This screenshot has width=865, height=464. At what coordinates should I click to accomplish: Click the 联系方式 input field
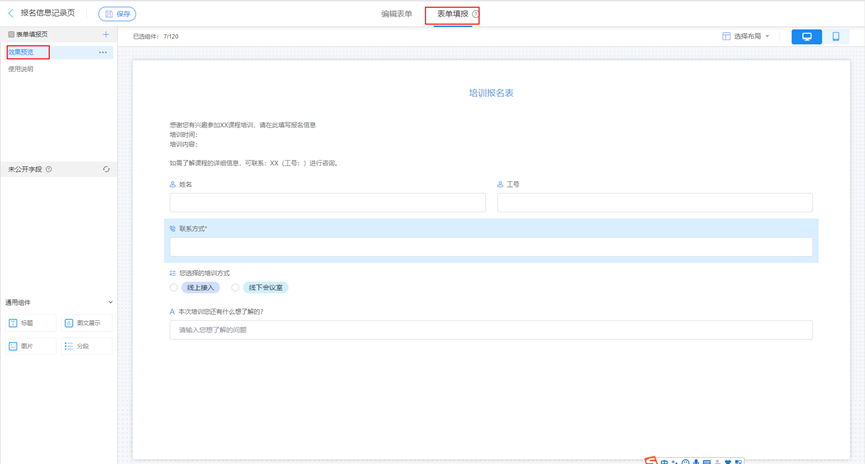point(491,247)
